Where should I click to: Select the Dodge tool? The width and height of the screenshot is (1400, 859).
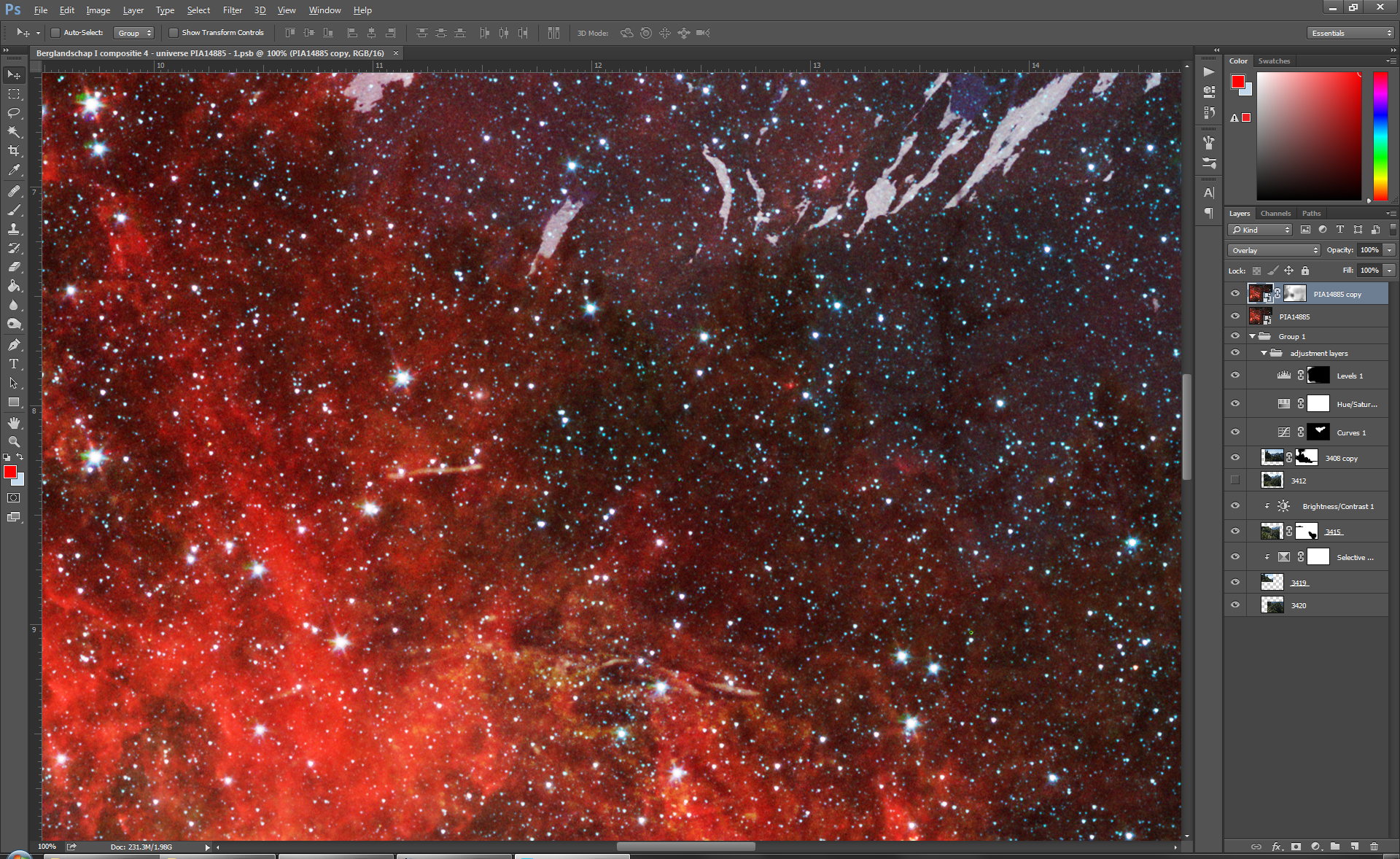click(x=14, y=324)
